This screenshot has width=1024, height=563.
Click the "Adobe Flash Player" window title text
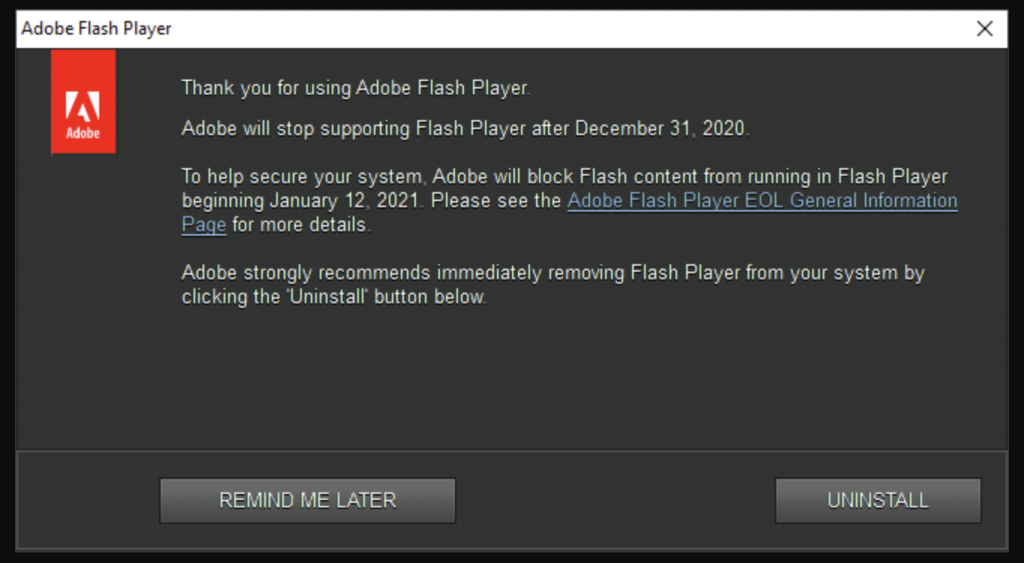point(96,29)
